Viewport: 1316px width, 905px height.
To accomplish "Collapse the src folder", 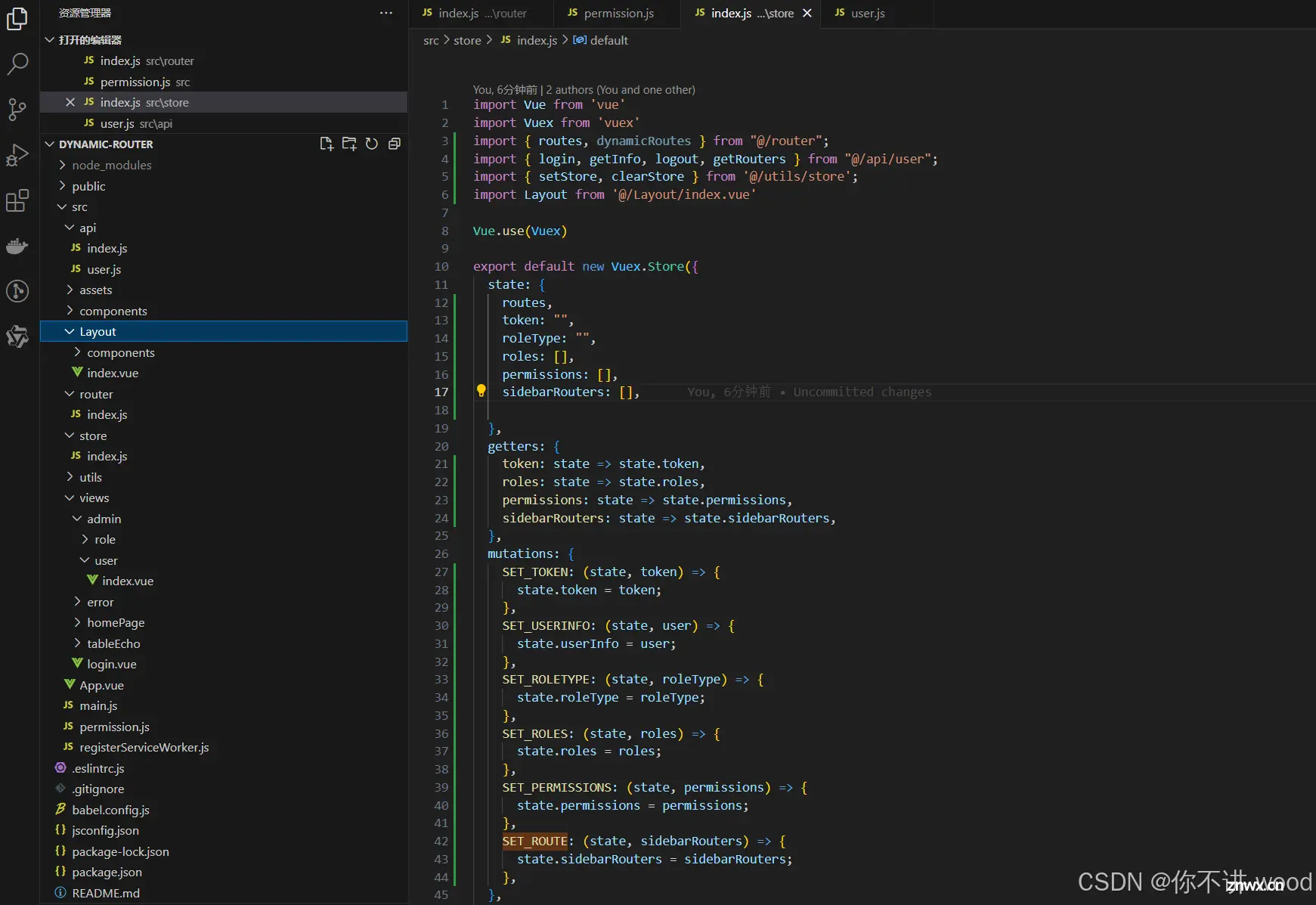I will (224, 206).
